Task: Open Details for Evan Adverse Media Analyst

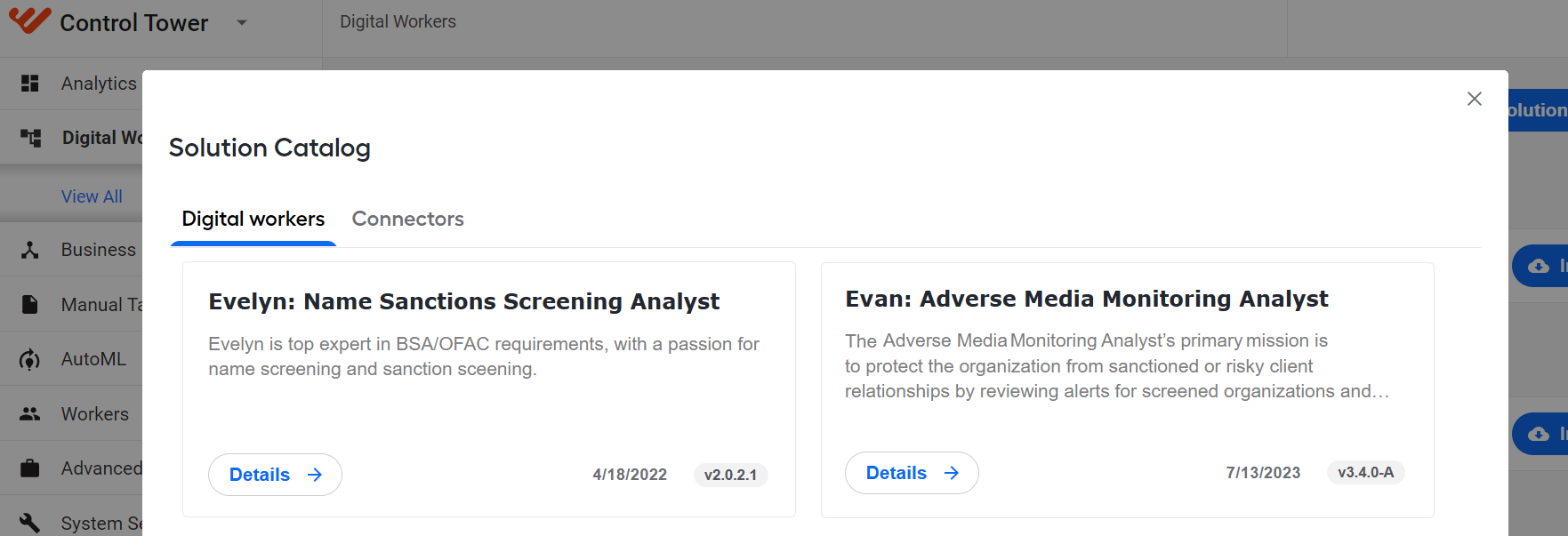Action: [x=912, y=473]
